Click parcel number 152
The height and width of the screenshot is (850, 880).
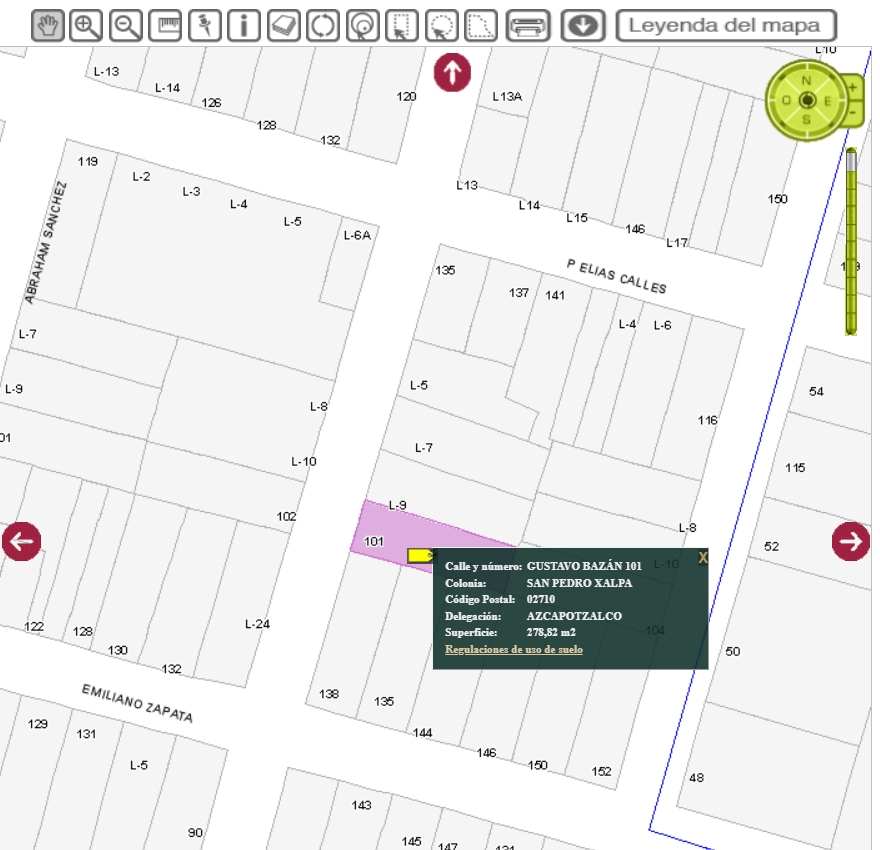tap(601, 771)
